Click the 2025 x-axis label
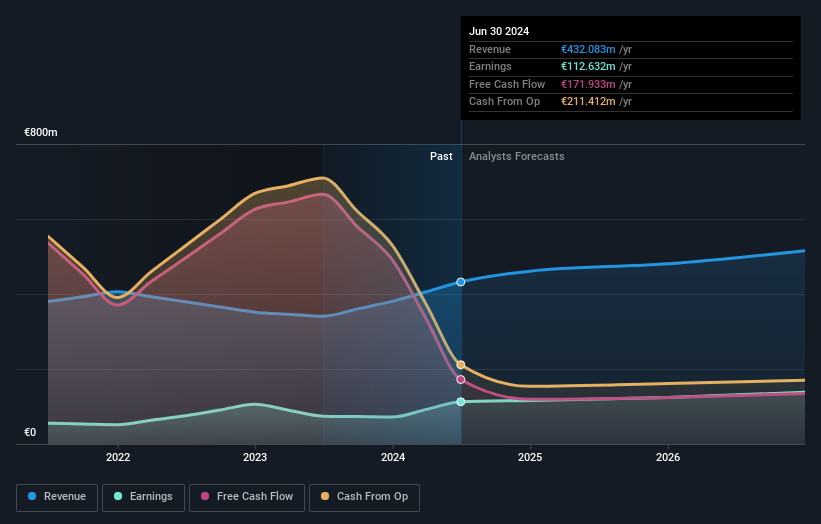The width and height of the screenshot is (821, 524). click(530, 457)
